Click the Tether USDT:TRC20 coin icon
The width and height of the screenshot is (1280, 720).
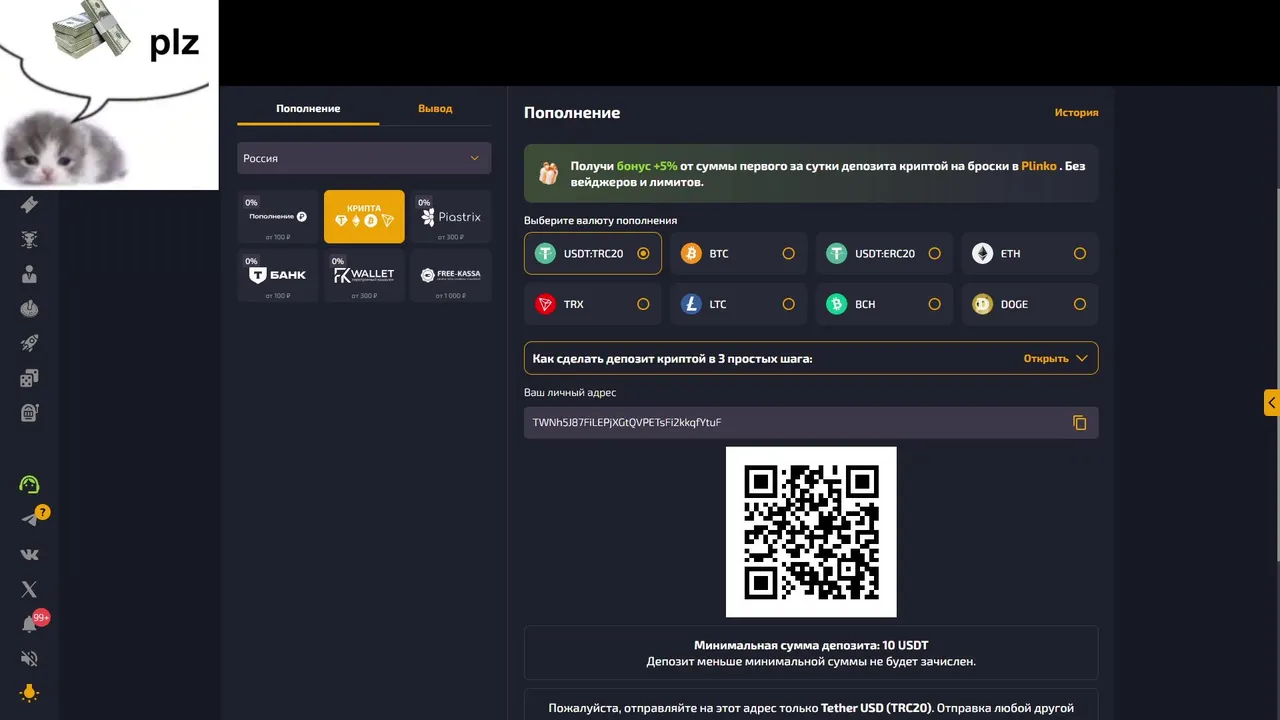[x=545, y=254]
